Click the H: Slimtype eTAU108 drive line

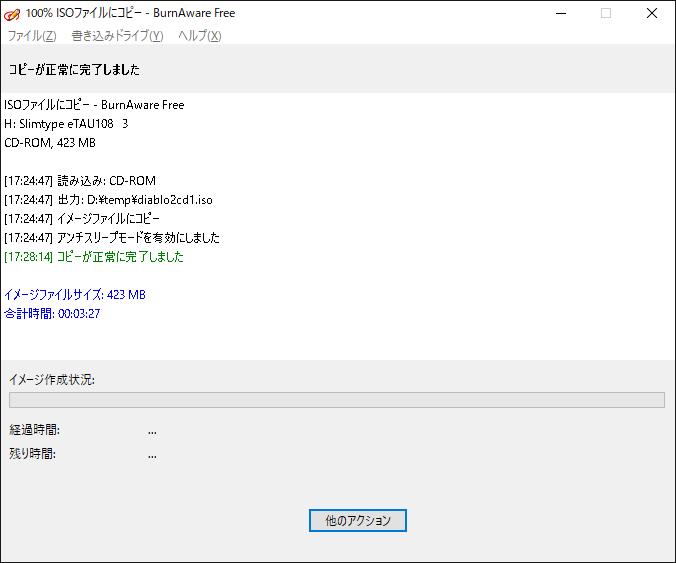[66, 124]
